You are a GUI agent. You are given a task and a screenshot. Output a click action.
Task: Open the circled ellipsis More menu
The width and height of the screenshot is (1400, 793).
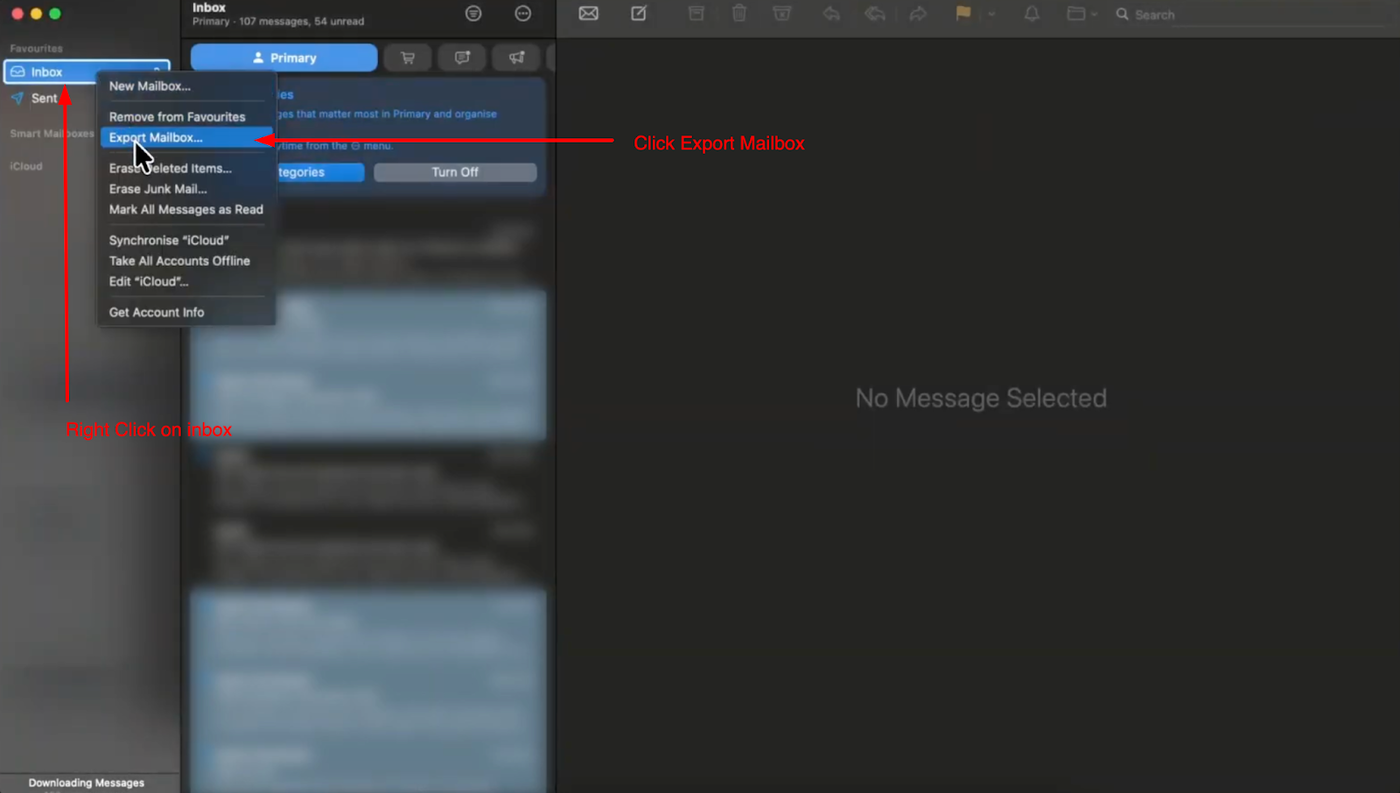523,14
